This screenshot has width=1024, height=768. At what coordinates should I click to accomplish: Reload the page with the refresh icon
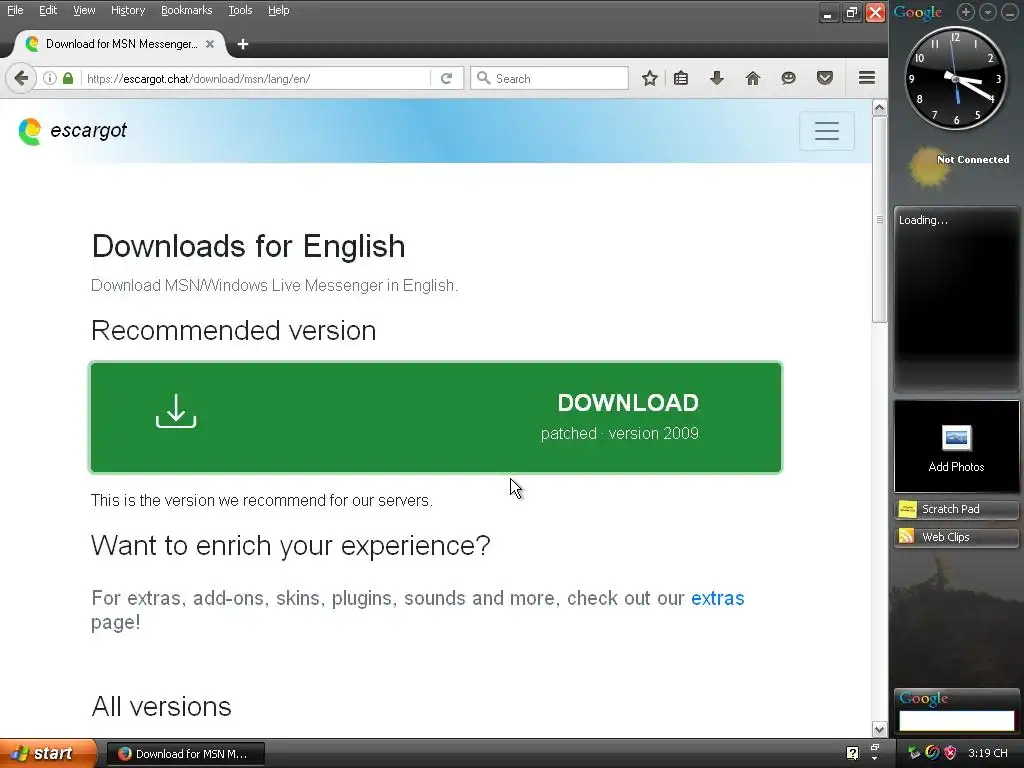pyautogui.click(x=447, y=78)
